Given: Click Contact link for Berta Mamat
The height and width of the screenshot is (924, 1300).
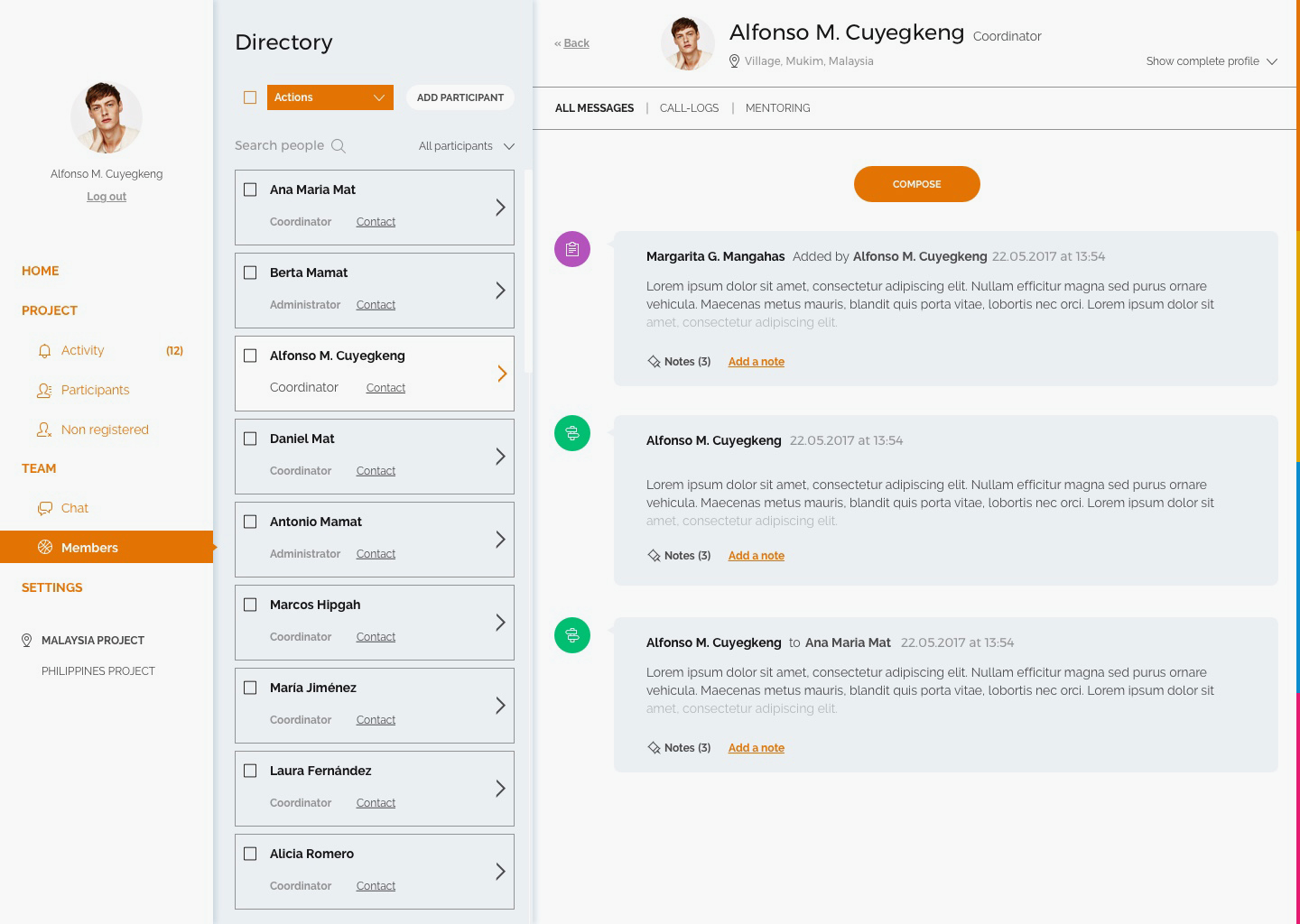Looking at the screenshot, I should coord(376,305).
